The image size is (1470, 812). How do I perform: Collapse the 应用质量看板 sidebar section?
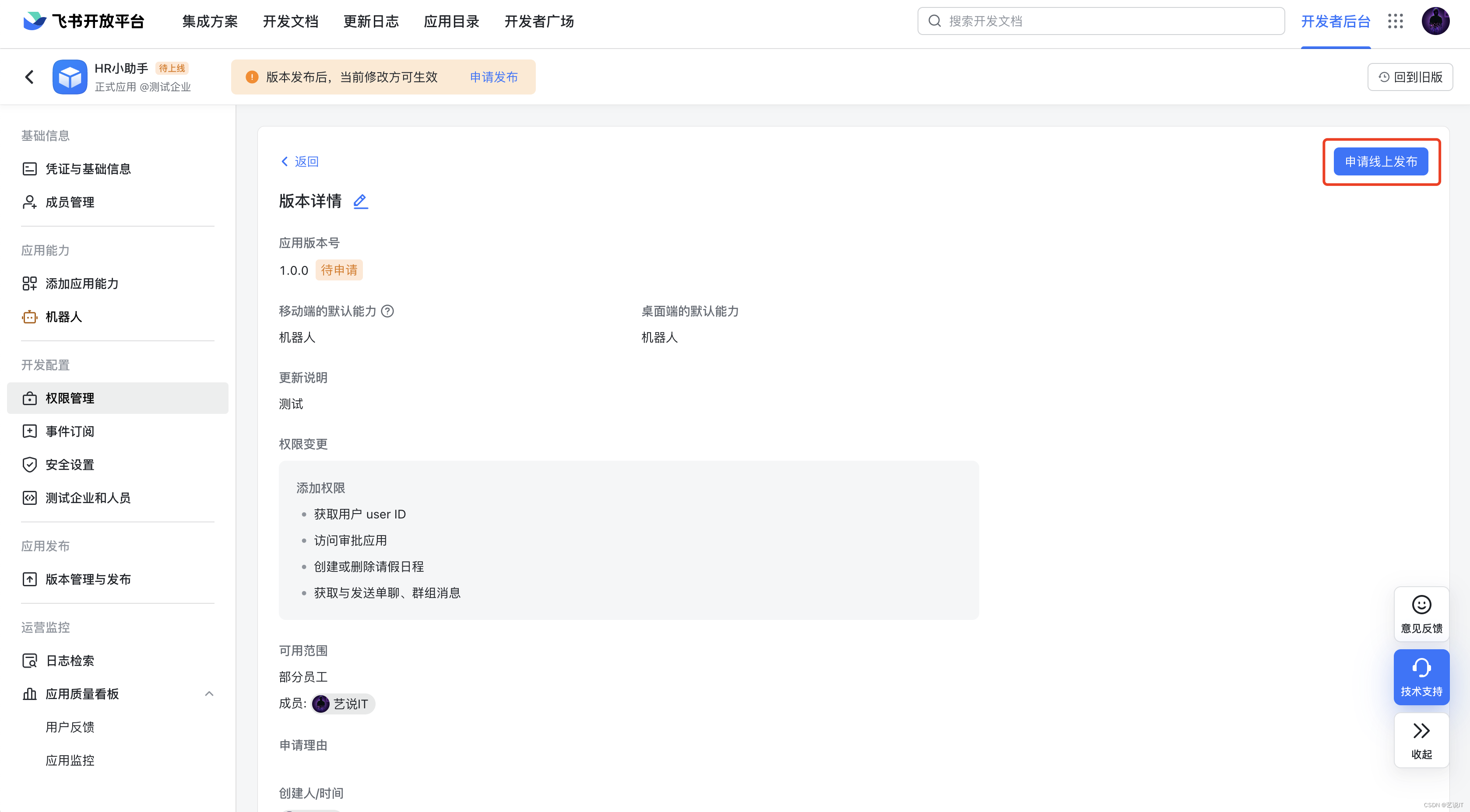click(209, 694)
